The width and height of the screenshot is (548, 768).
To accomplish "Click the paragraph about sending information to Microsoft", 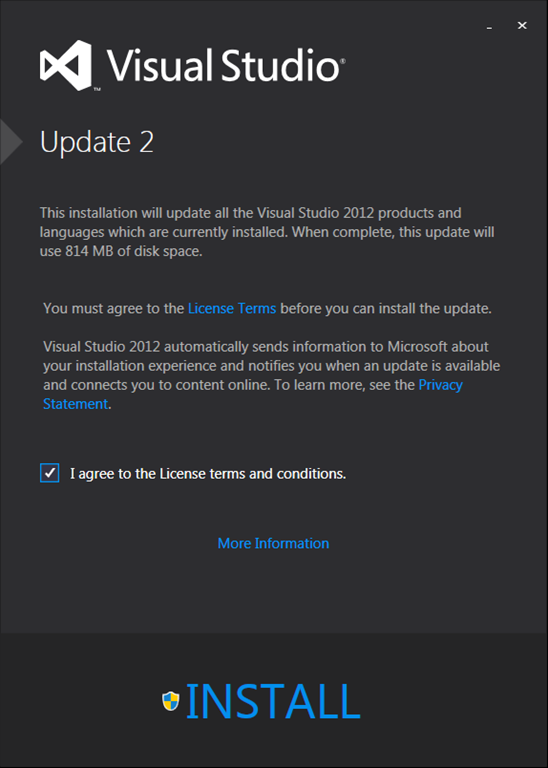I will point(272,375).
